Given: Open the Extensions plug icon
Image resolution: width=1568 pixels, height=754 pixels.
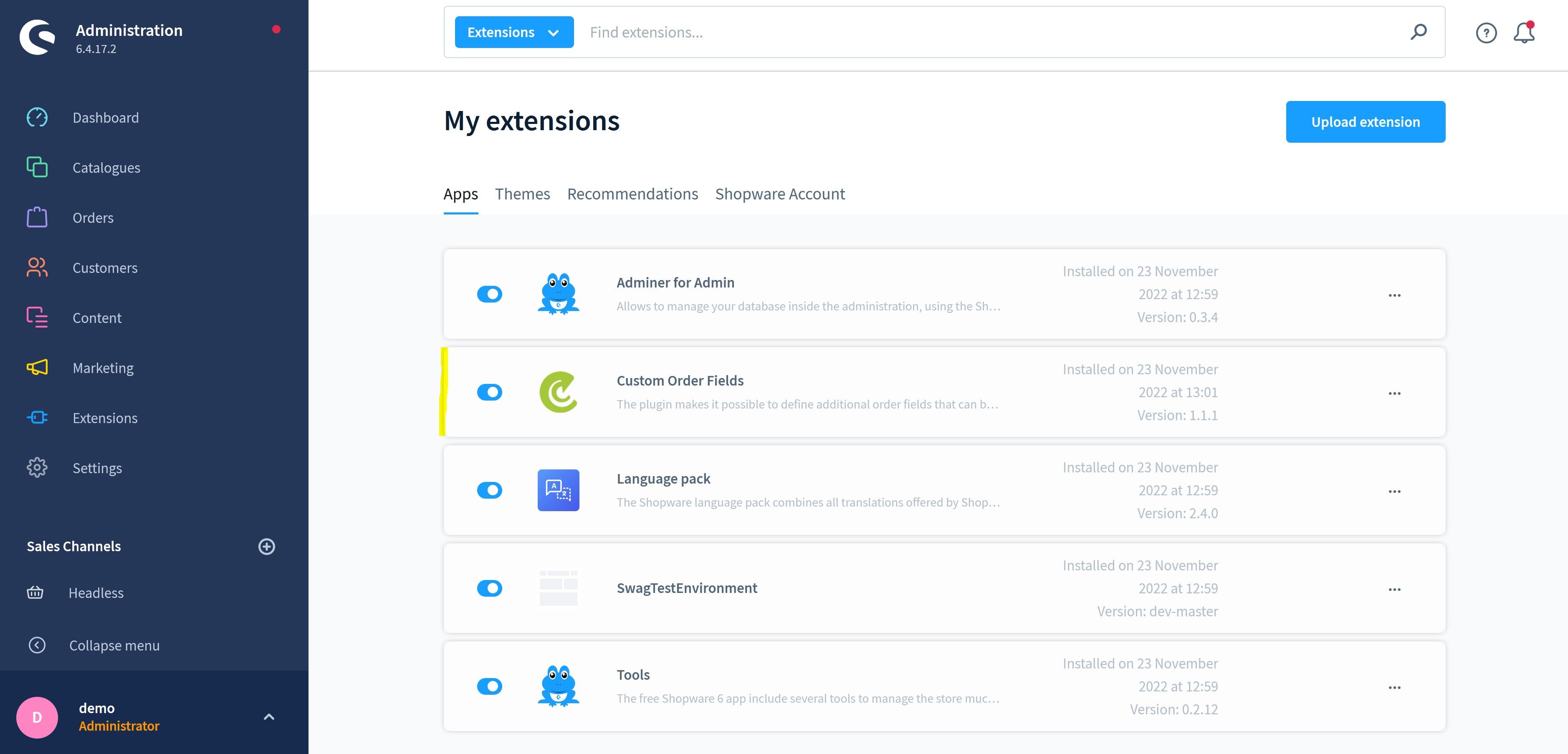Looking at the screenshot, I should pyautogui.click(x=37, y=417).
